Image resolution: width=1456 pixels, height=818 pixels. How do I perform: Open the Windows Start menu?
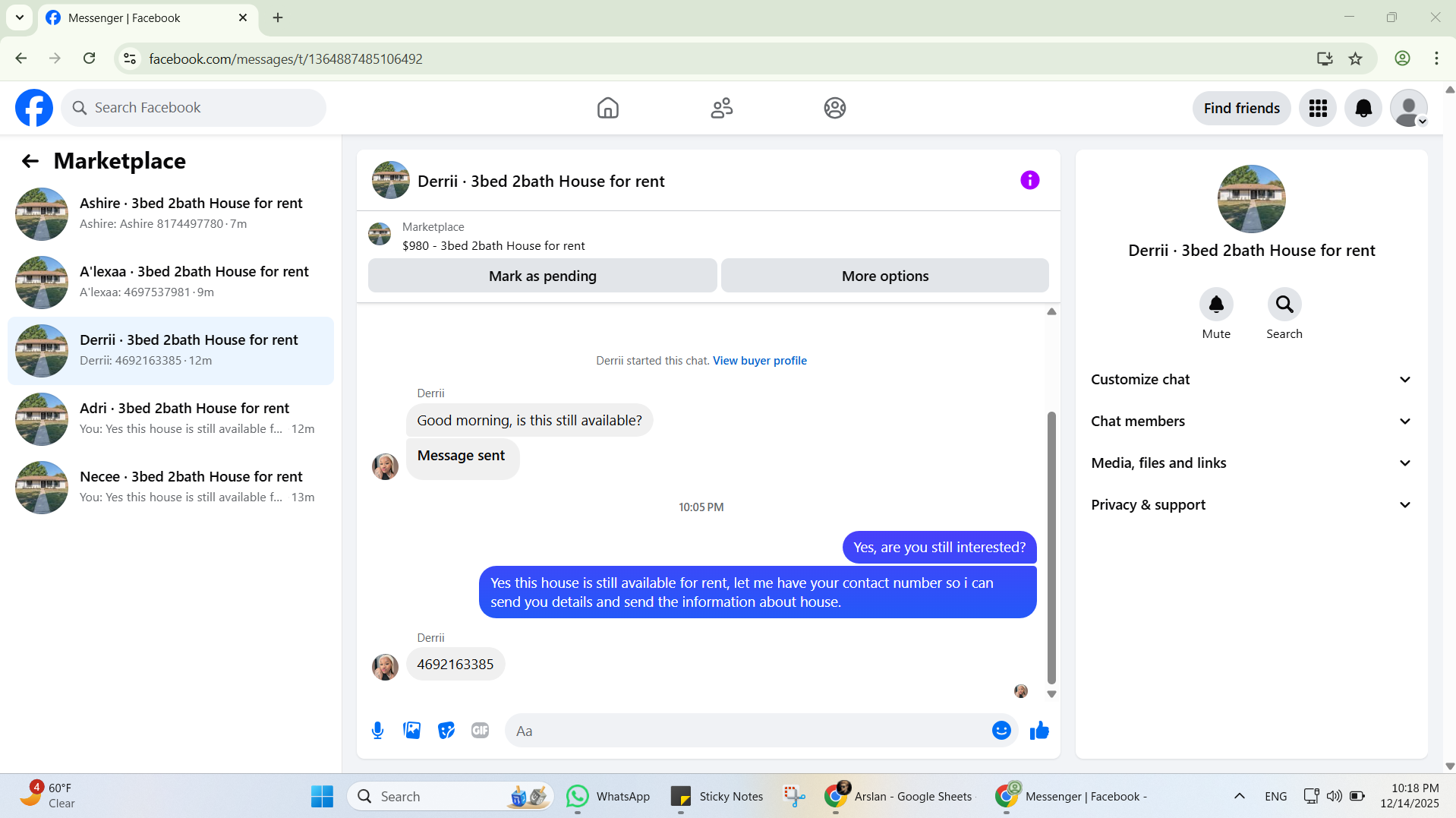tap(322, 796)
